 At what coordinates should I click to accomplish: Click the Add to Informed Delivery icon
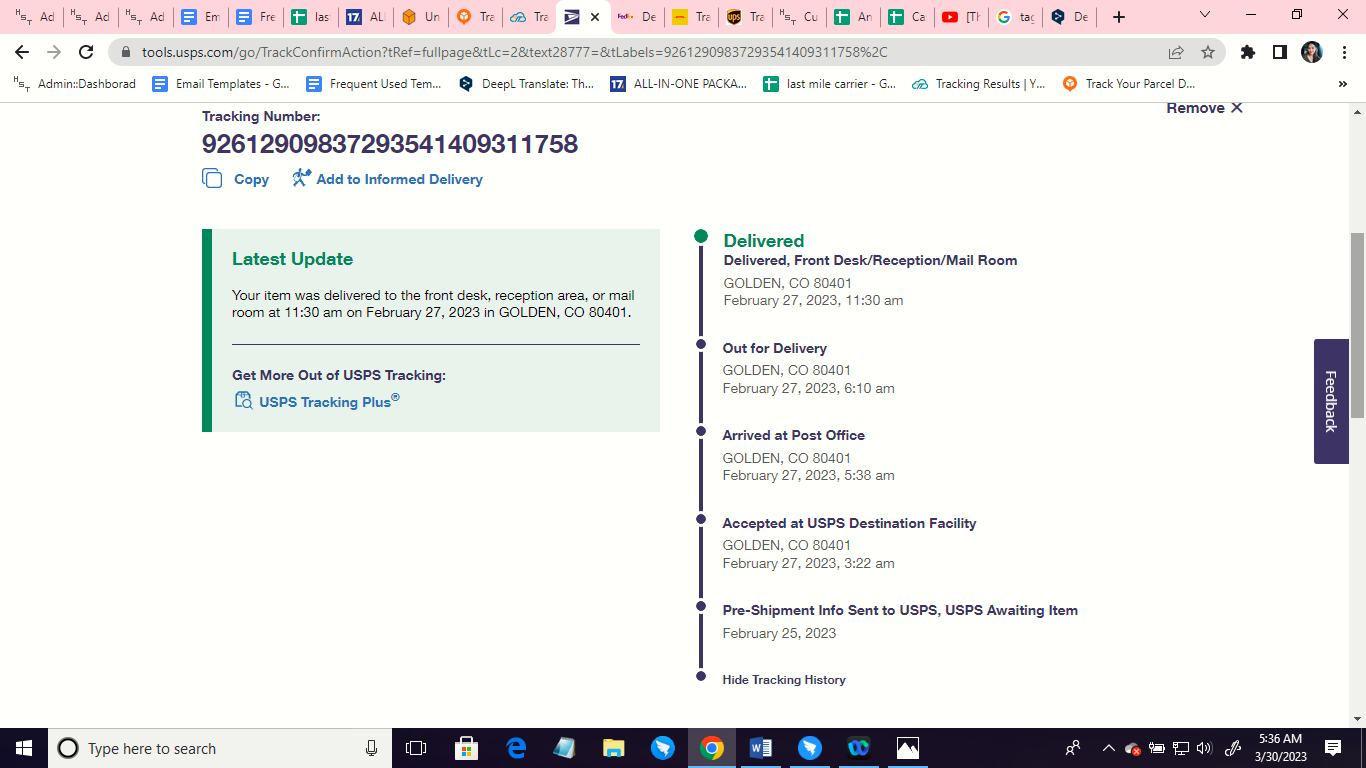point(301,178)
